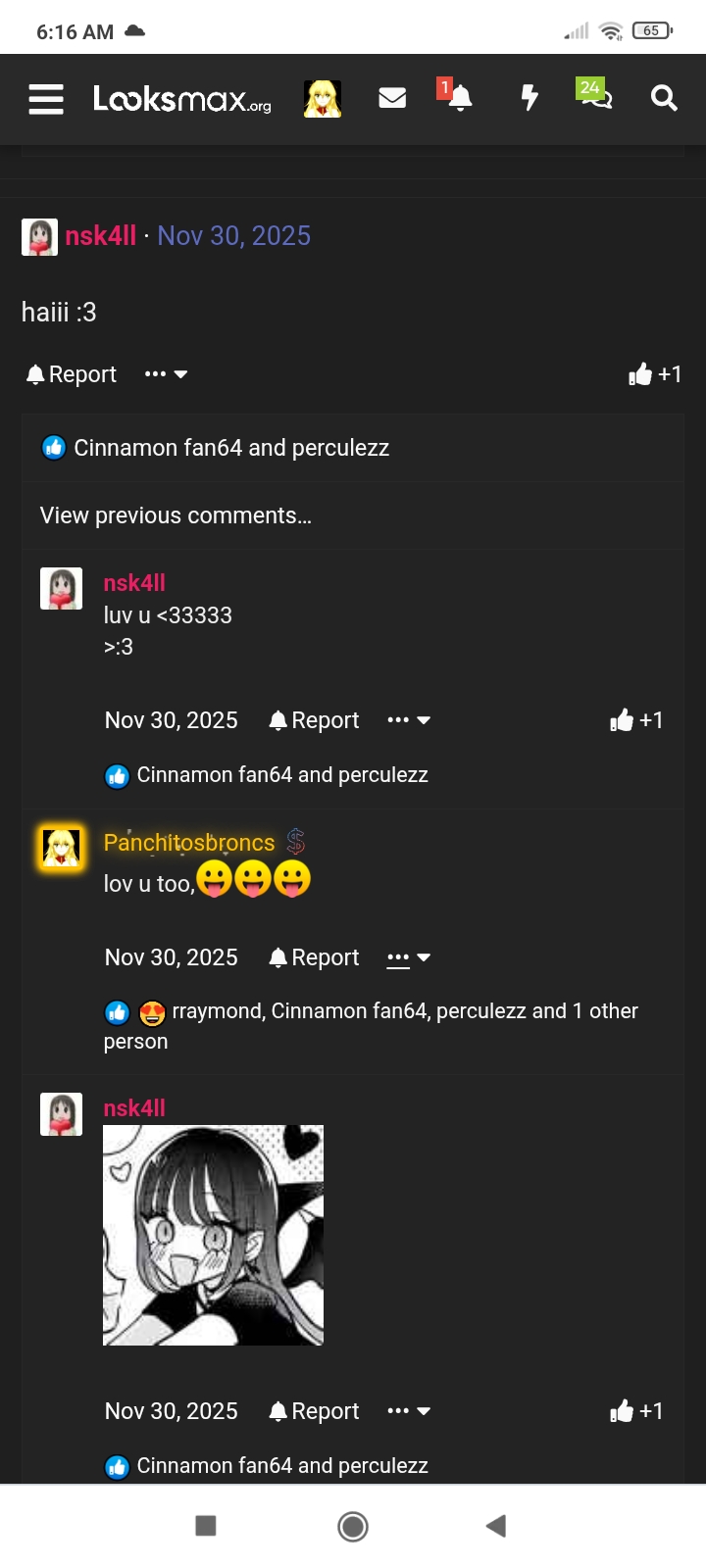This screenshot has height=1568, width=706.
Task: Toggle the +1 reaction on nsk4ll's luv u comment
Action: coord(635,720)
